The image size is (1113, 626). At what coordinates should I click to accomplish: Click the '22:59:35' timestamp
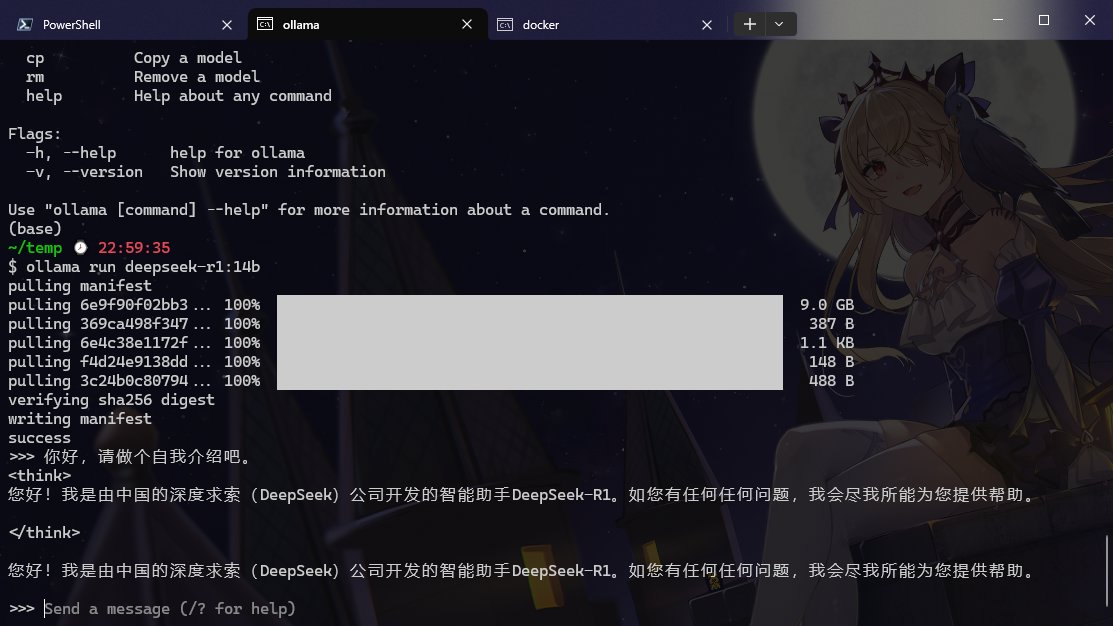click(x=134, y=248)
